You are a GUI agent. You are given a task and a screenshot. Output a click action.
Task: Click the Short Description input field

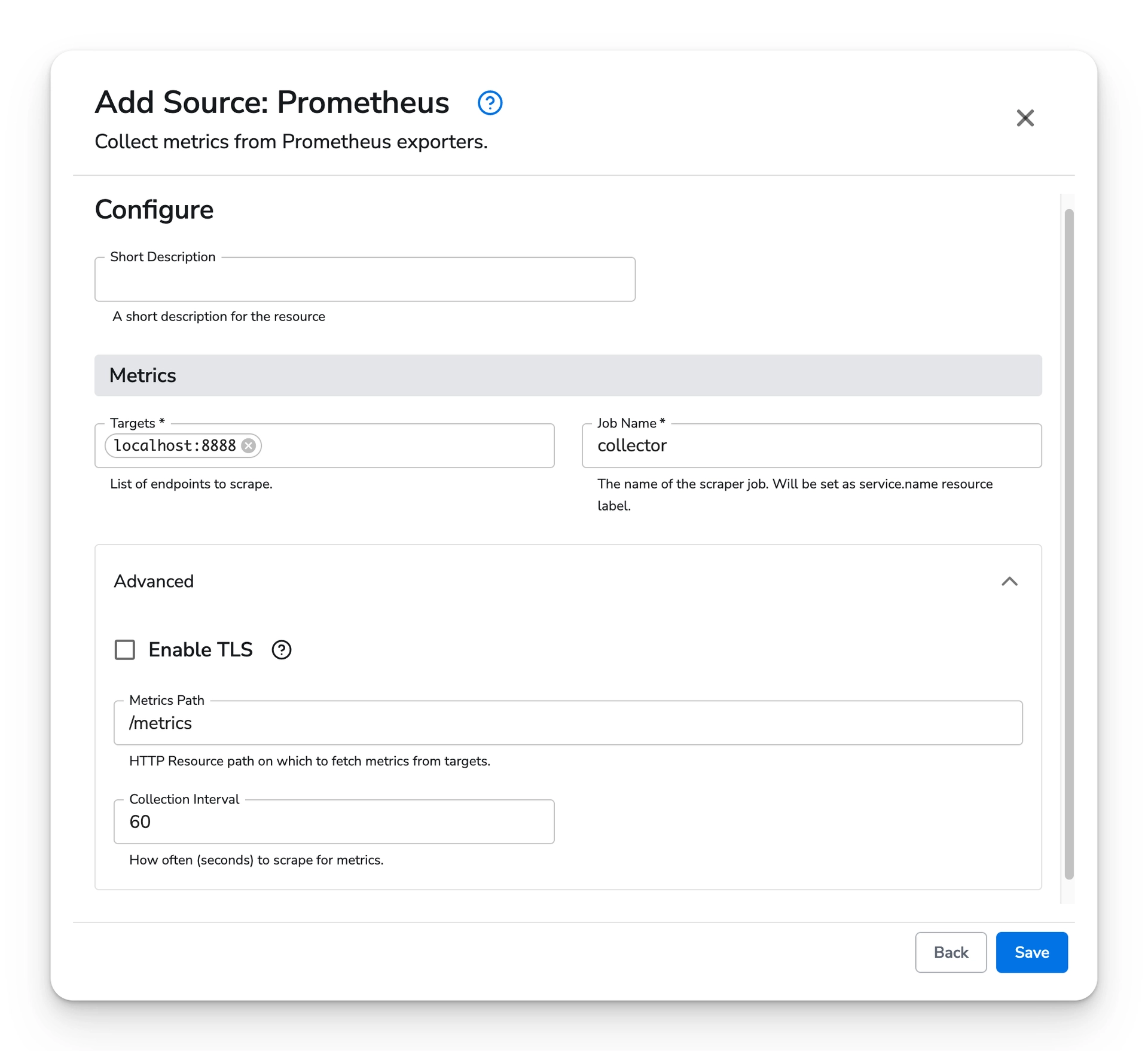364,279
